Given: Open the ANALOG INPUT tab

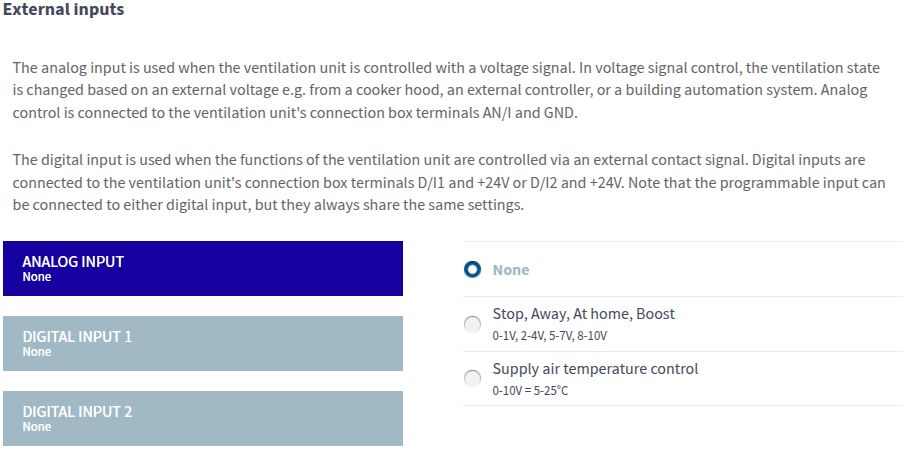Looking at the screenshot, I should (202, 268).
